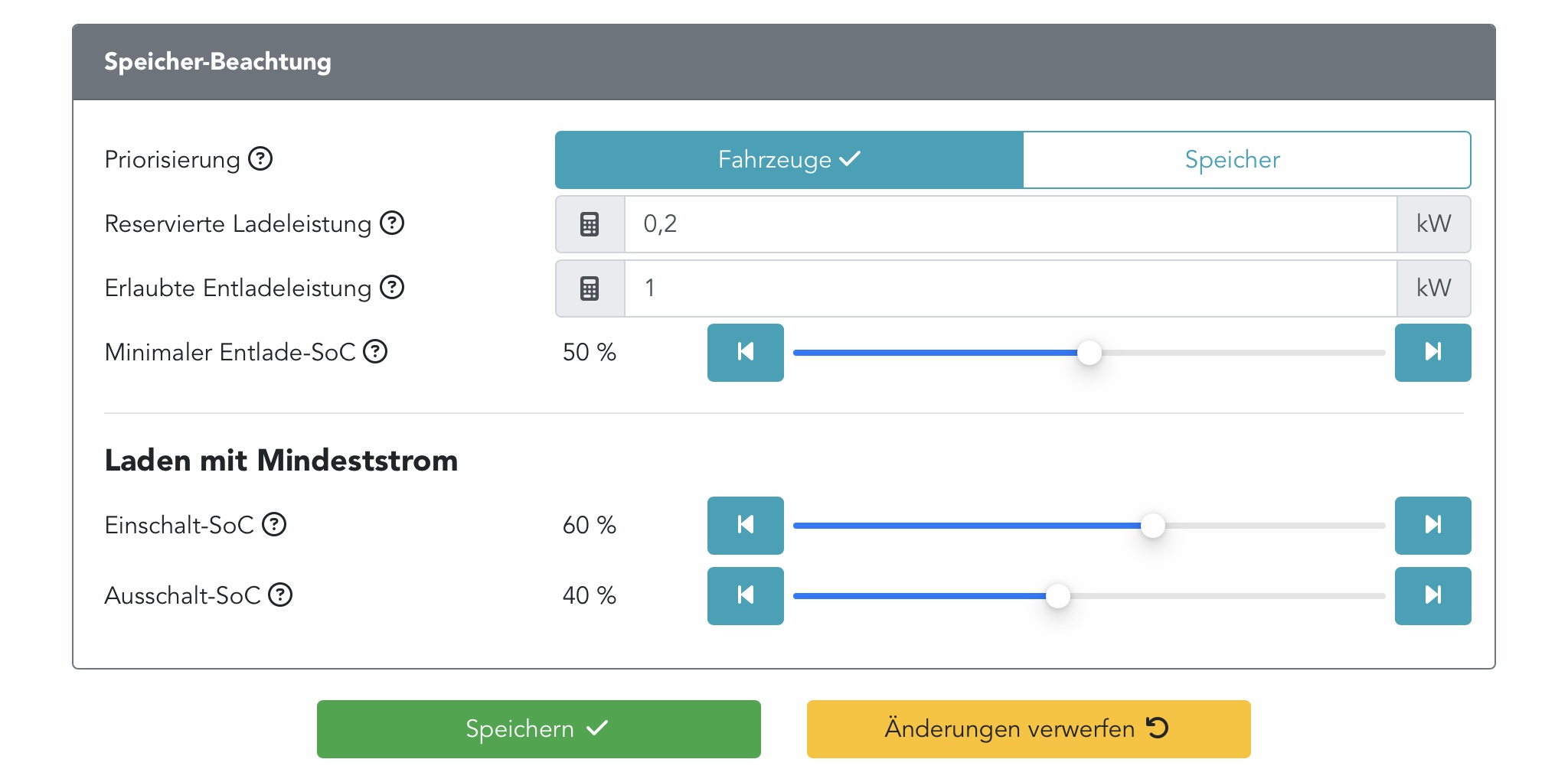
Task: Click calculator icon for Reservierte Ladeleistung
Action: pos(590,224)
